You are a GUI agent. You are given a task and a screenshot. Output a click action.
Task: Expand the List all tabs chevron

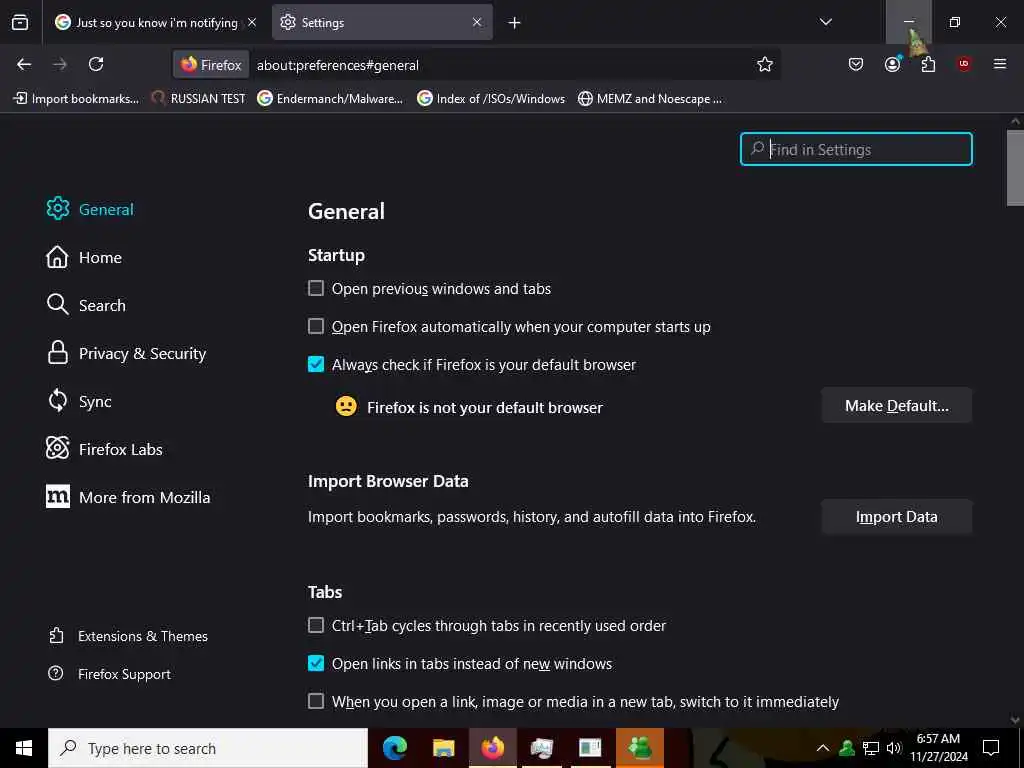825,22
